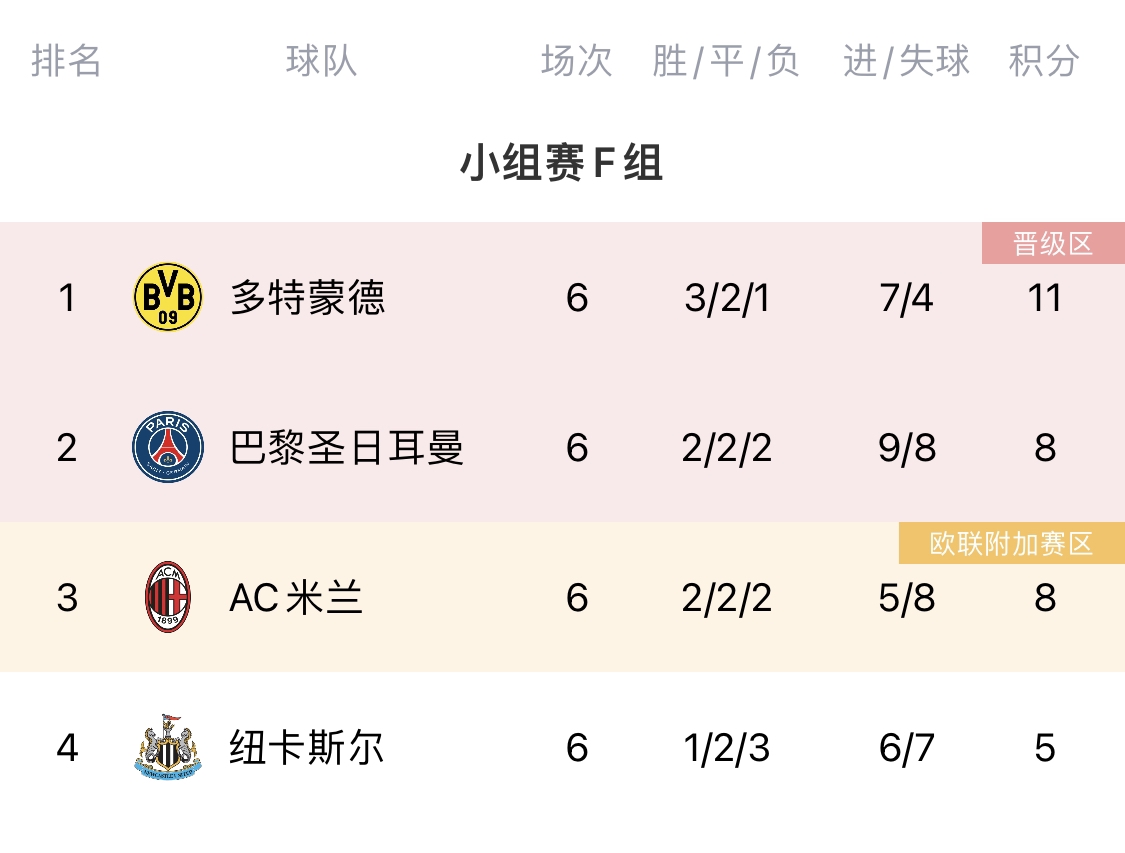Click the 进/失球 column header
This screenshot has width=1125, height=853.
pos(906,61)
